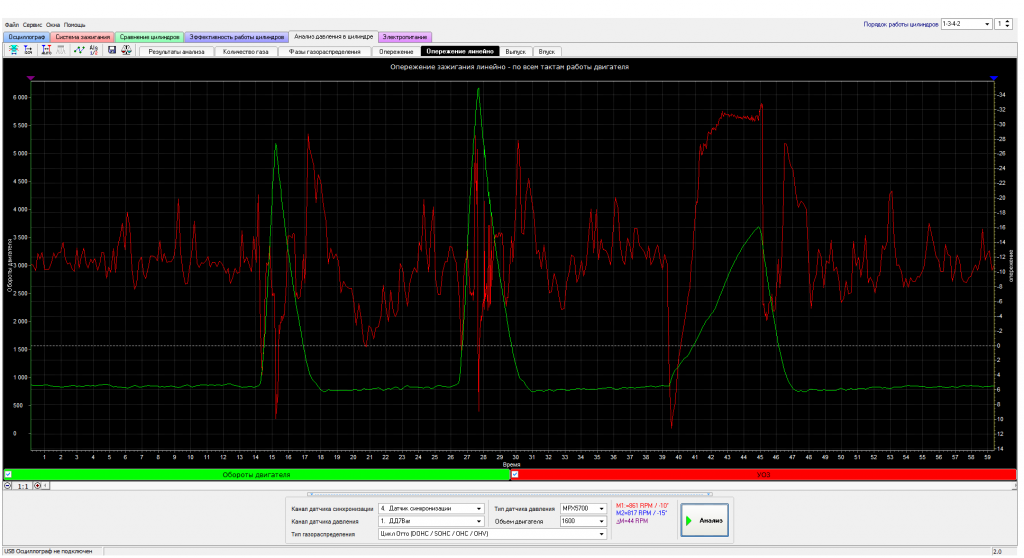Click the M1=861 RPM readout text
Screen dimensions: 1024x558
click(642, 506)
